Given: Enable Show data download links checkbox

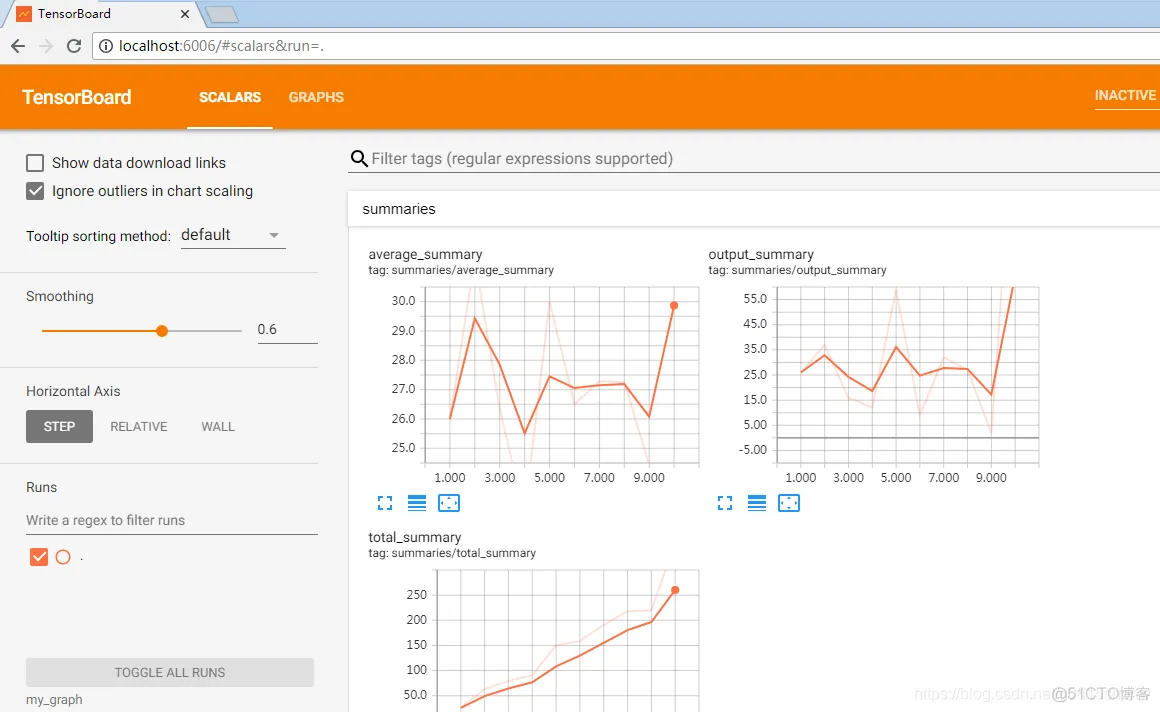Looking at the screenshot, I should [35, 163].
